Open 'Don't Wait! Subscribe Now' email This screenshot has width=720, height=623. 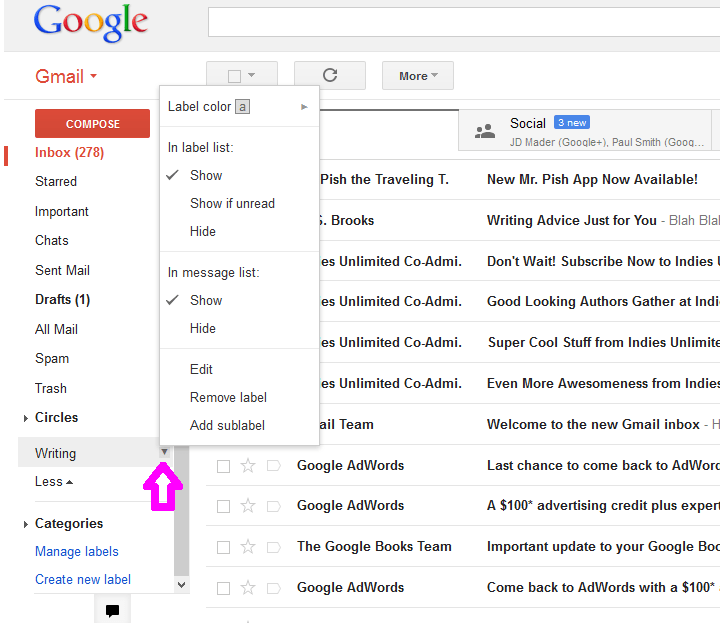(603, 261)
